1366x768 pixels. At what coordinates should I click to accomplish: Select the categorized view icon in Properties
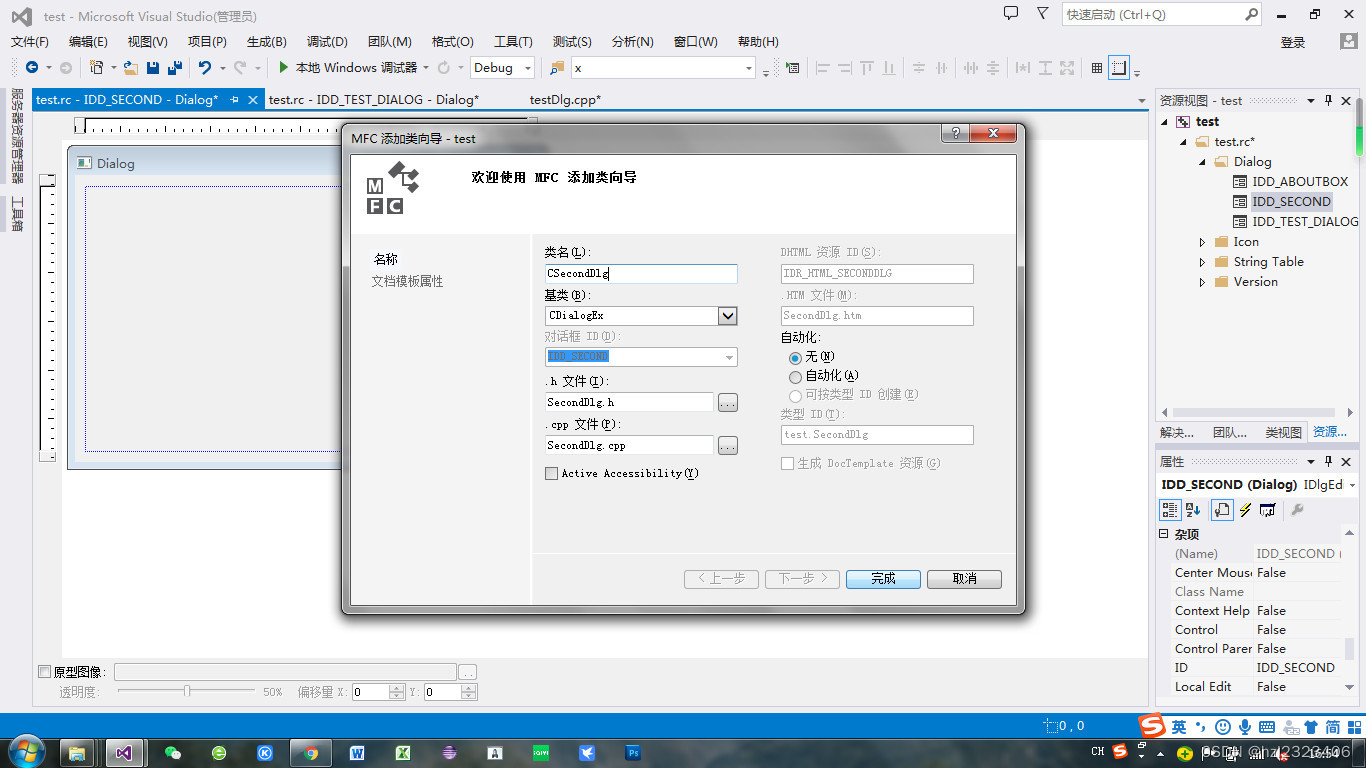[x=1169, y=509]
